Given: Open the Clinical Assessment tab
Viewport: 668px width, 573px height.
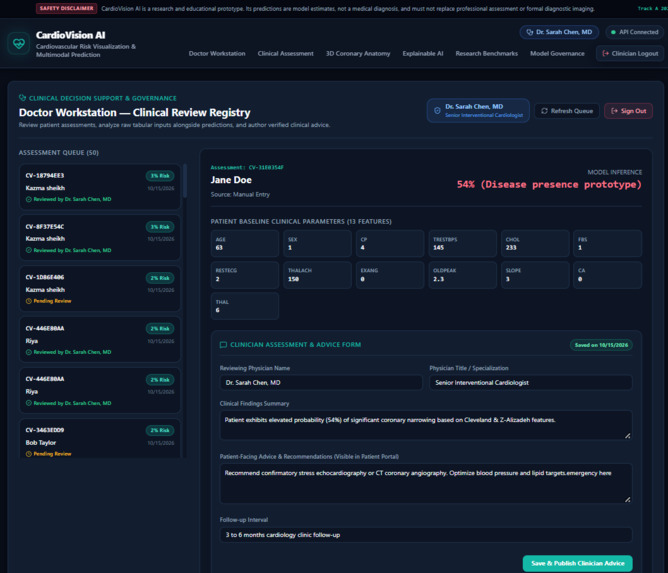Looking at the screenshot, I should [x=285, y=53].
